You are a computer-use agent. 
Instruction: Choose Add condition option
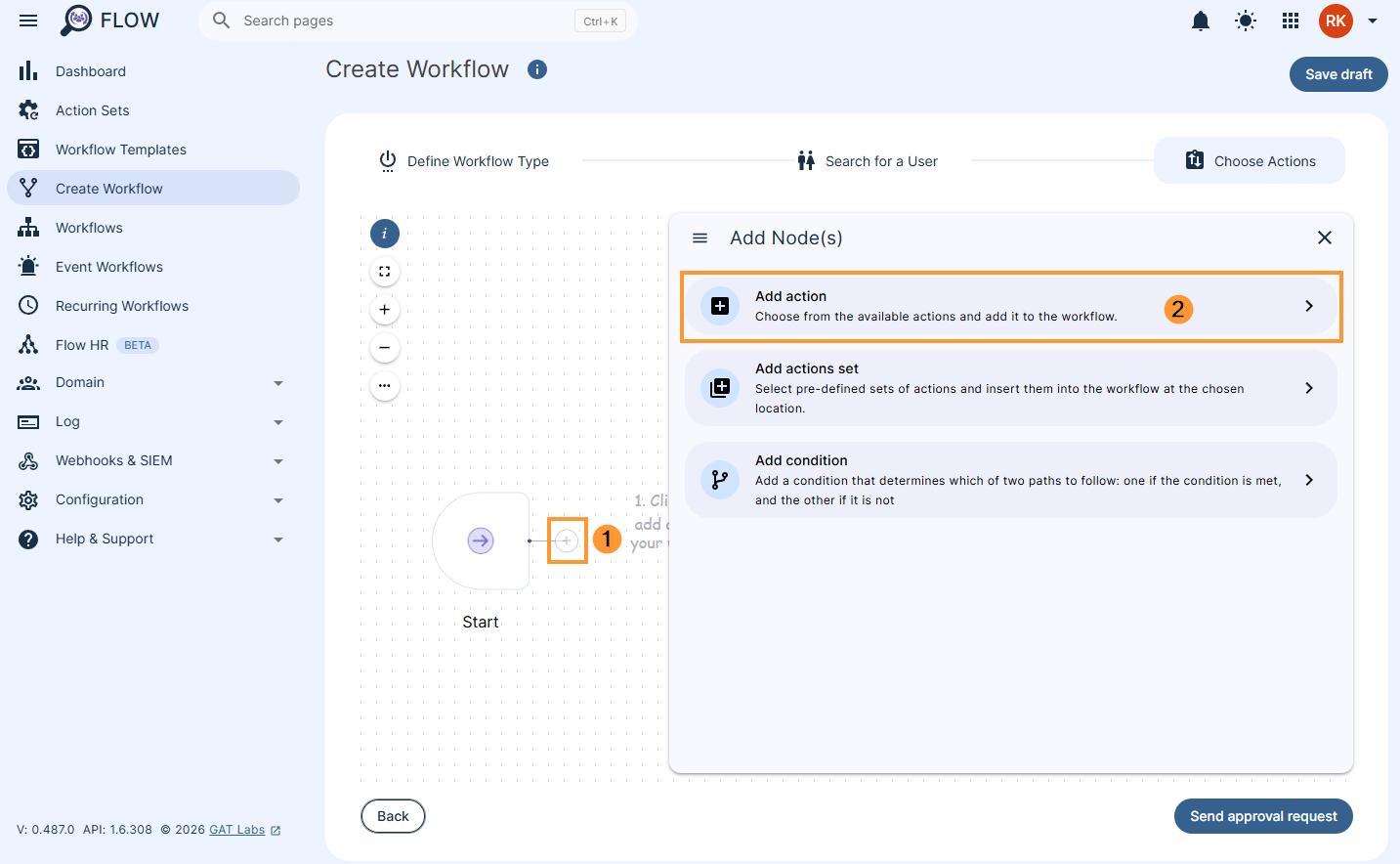point(1011,480)
